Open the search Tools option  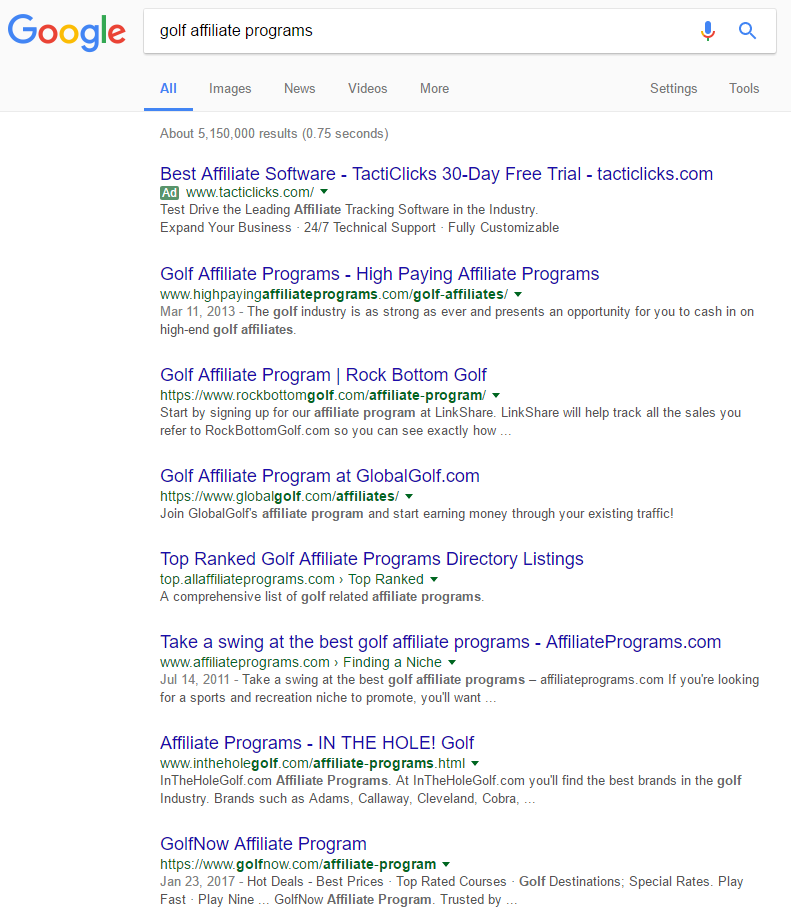click(744, 88)
